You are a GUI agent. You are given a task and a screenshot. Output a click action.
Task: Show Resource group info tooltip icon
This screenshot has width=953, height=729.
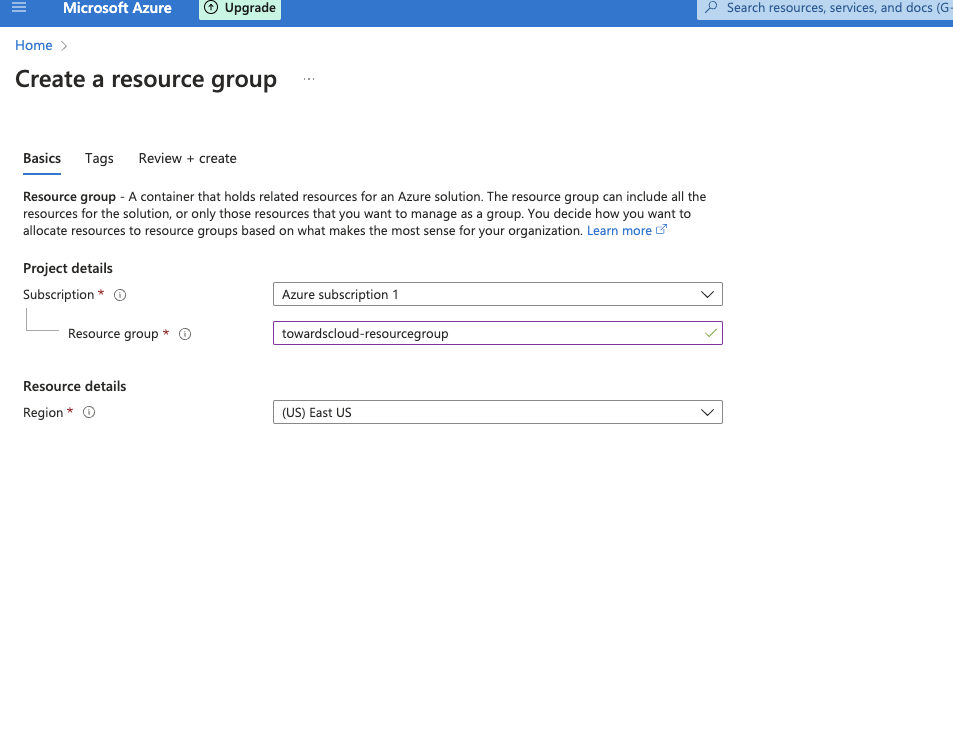point(185,334)
